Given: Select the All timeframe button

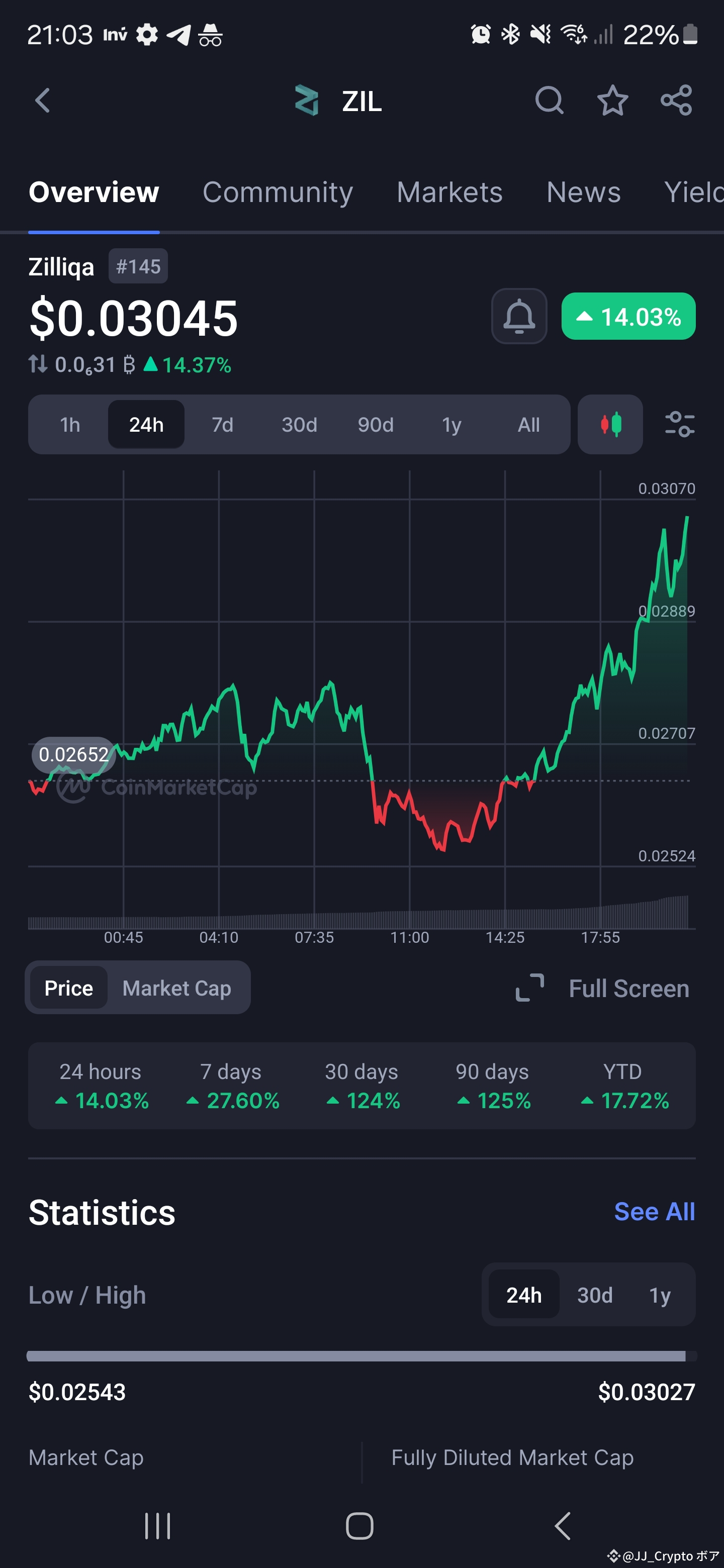Looking at the screenshot, I should pos(528,424).
